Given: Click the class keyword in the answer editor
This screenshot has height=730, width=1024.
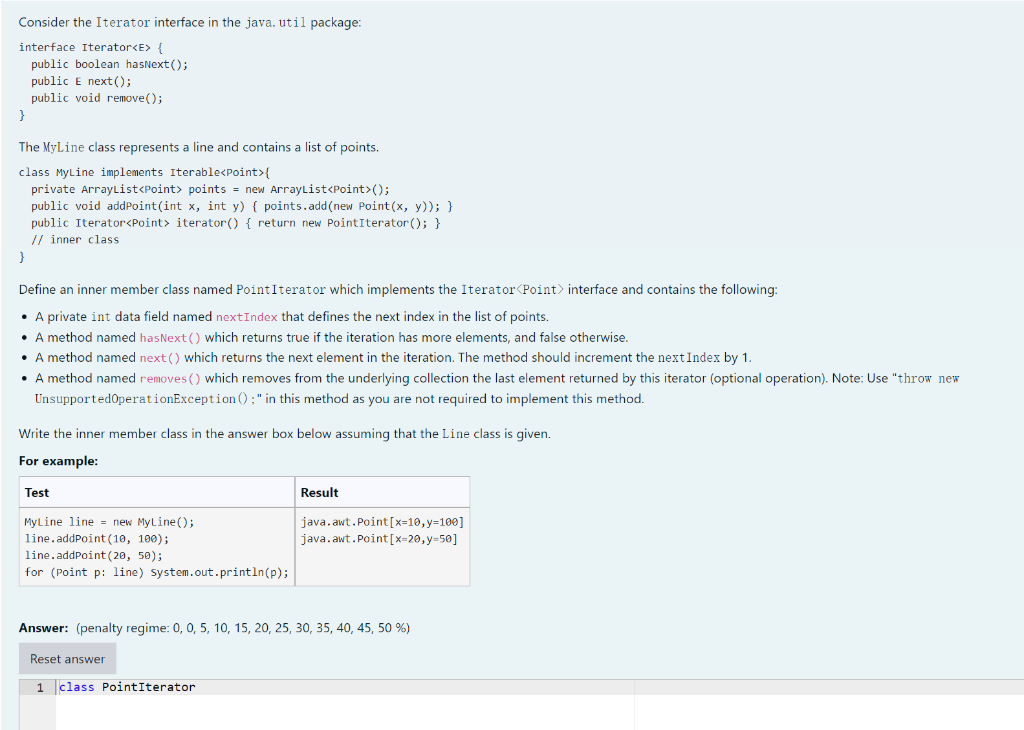Looking at the screenshot, I should click(76, 687).
